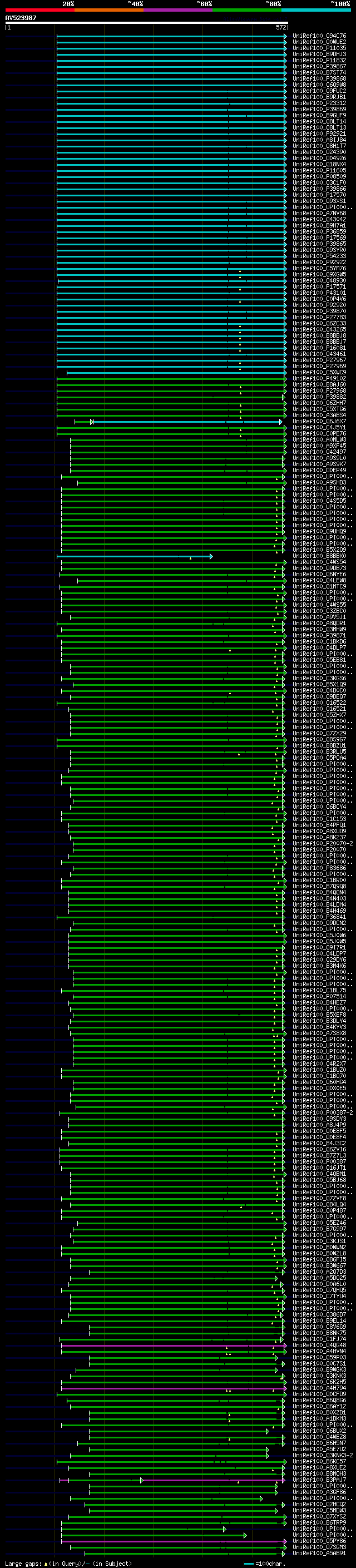Select the UniRef100_Q6J6X7 label
The image size is (356, 1568).
(x=319, y=421)
